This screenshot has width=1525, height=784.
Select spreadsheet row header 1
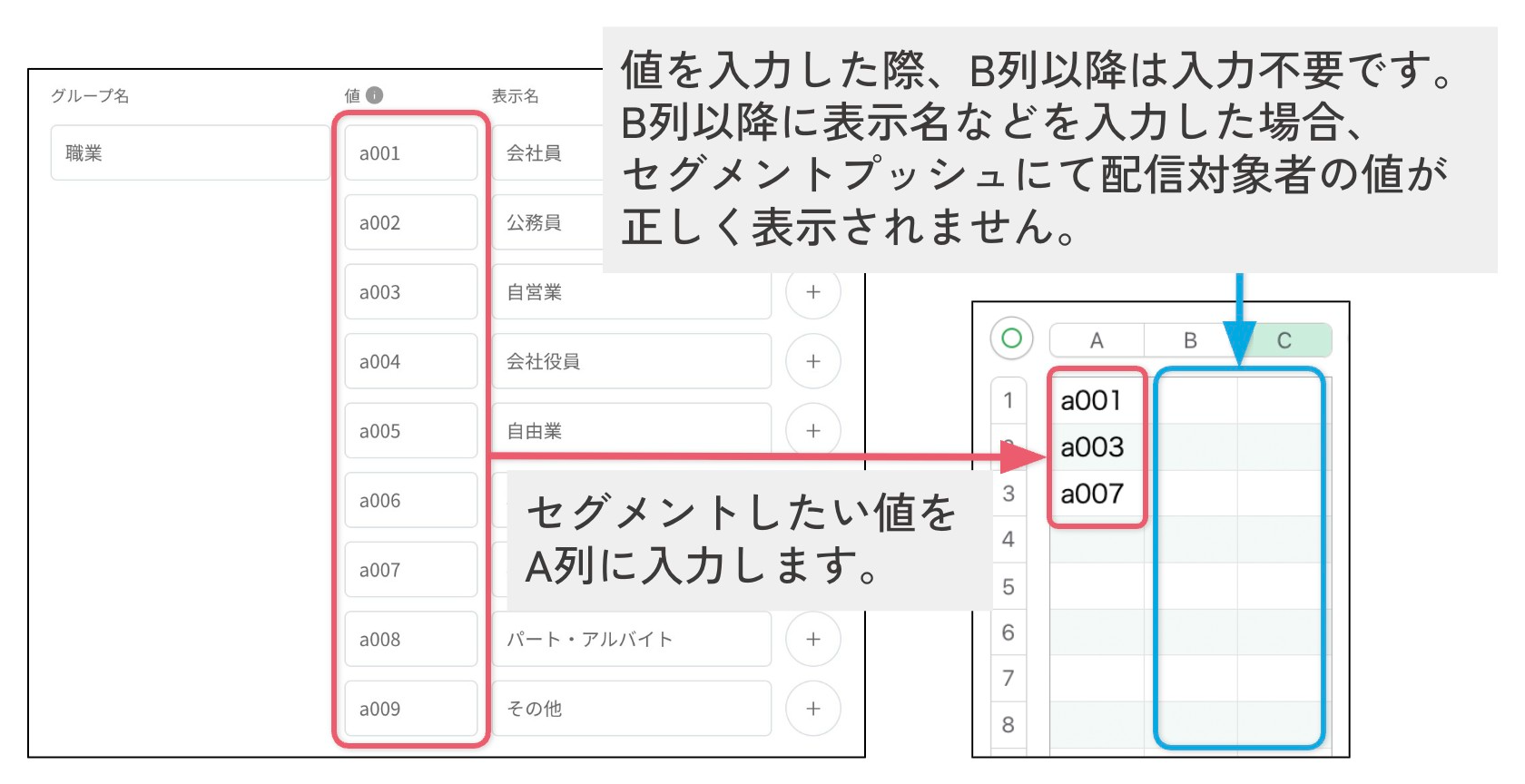[1008, 400]
